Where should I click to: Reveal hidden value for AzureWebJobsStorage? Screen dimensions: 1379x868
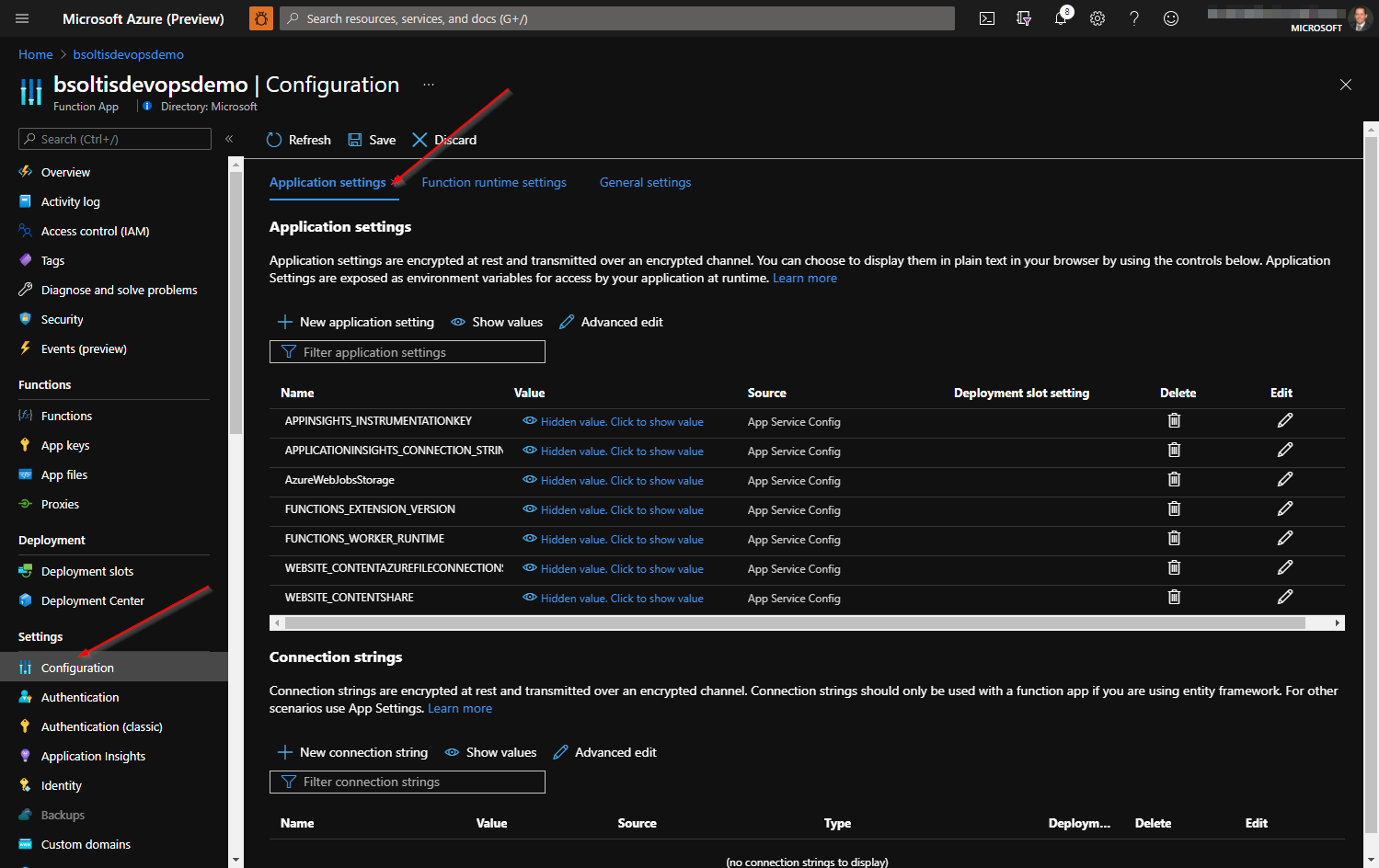click(x=613, y=481)
